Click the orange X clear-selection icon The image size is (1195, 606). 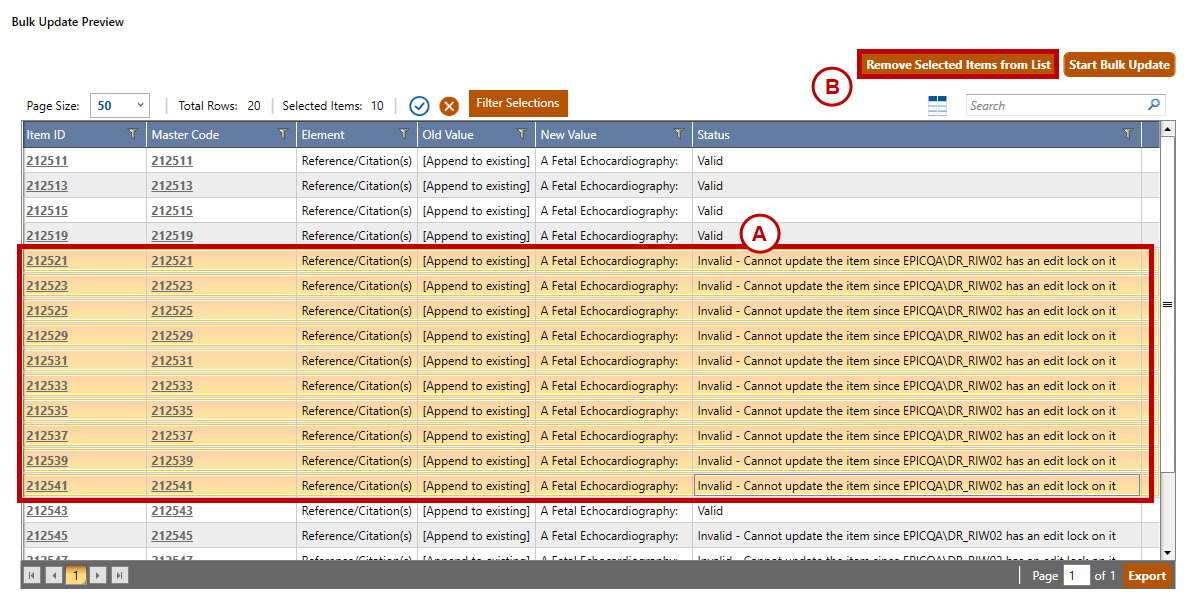(449, 106)
